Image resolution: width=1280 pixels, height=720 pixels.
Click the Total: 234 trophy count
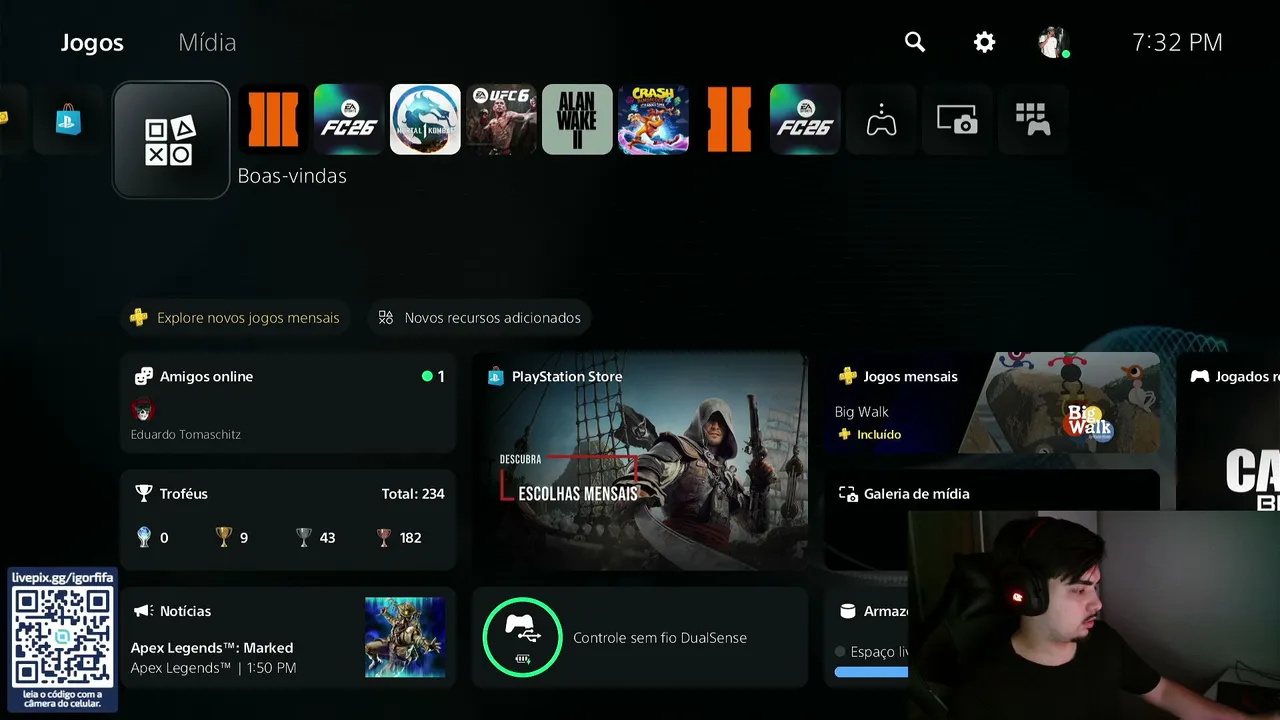(413, 493)
